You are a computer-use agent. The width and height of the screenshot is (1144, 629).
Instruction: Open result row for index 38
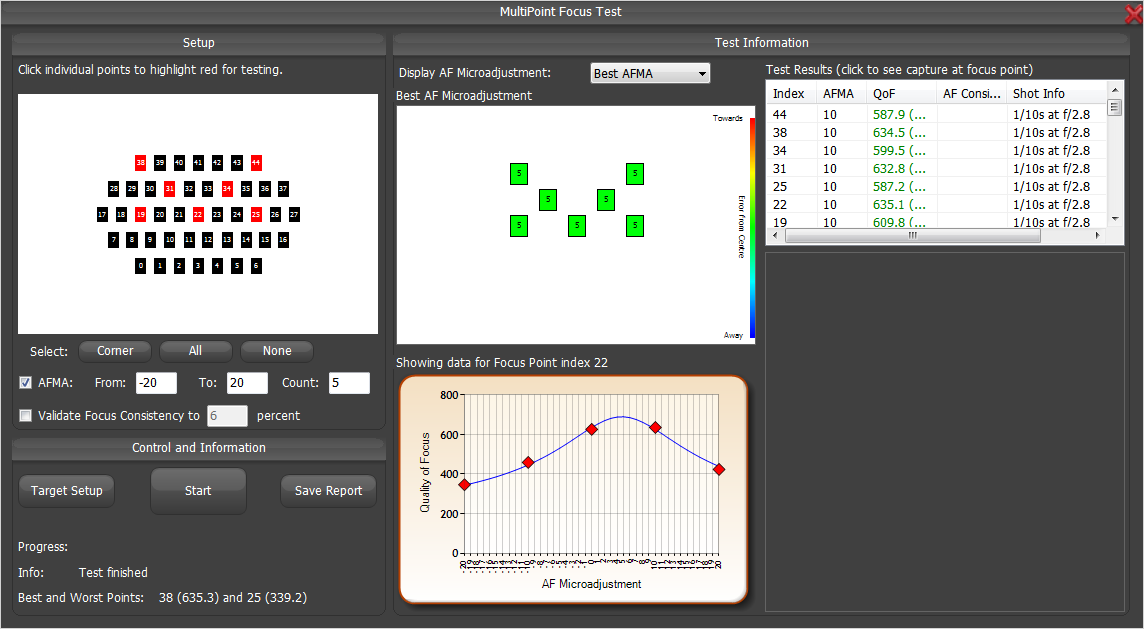(937, 133)
